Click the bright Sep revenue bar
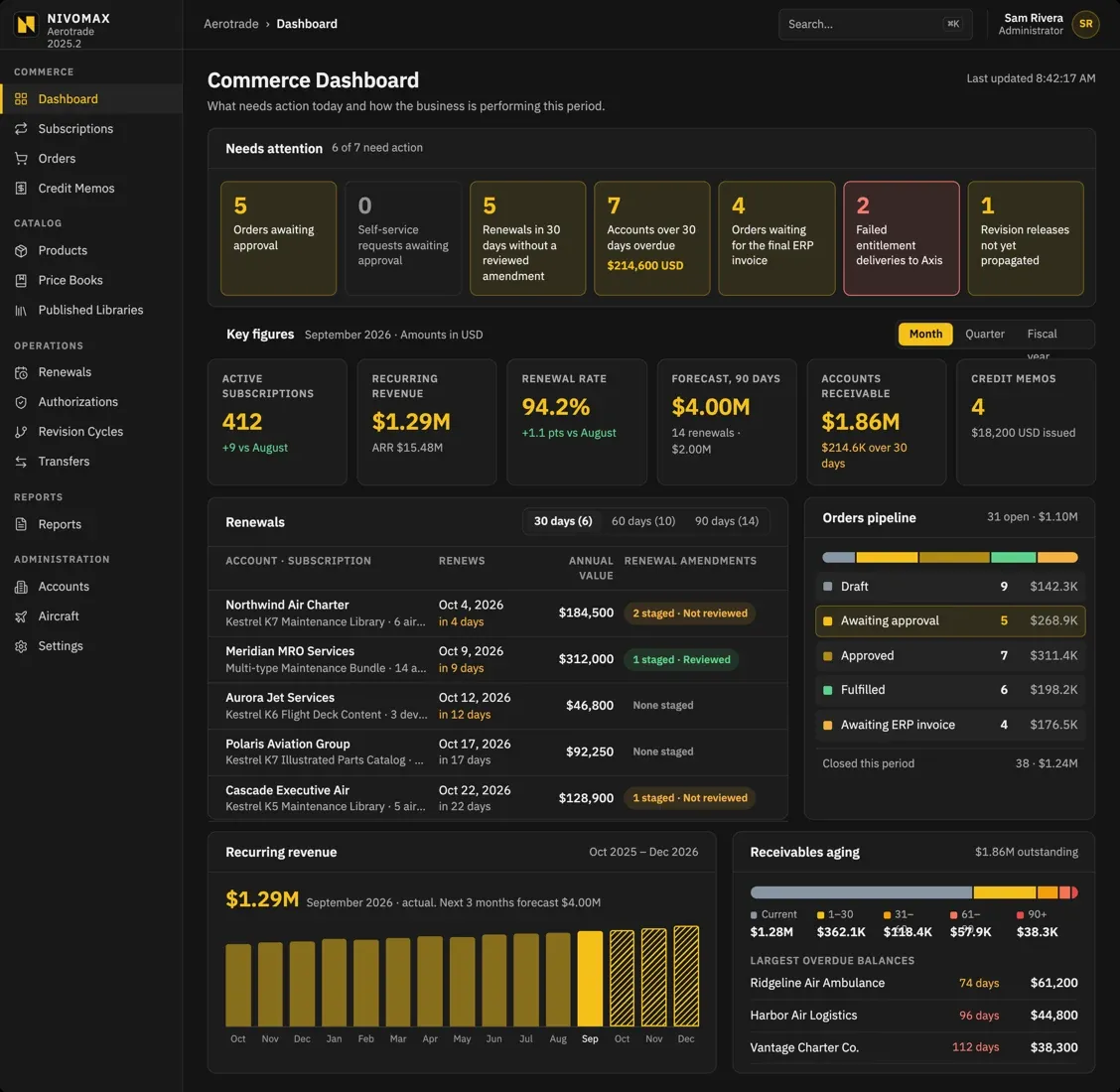This screenshot has width=1120, height=1092. tap(590, 979)
